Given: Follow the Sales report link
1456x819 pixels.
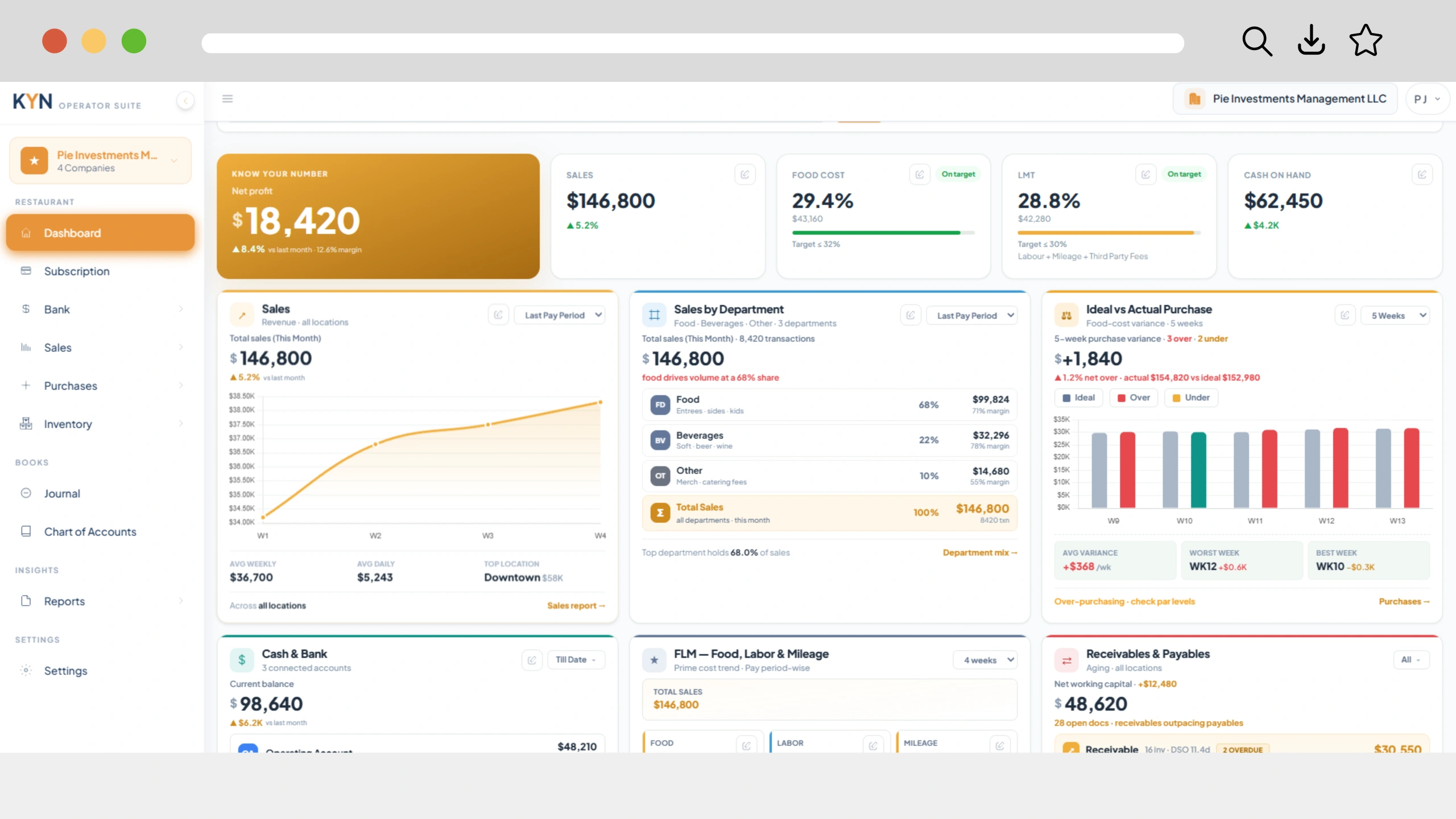Looking at the screenshot, I should 576,606.
